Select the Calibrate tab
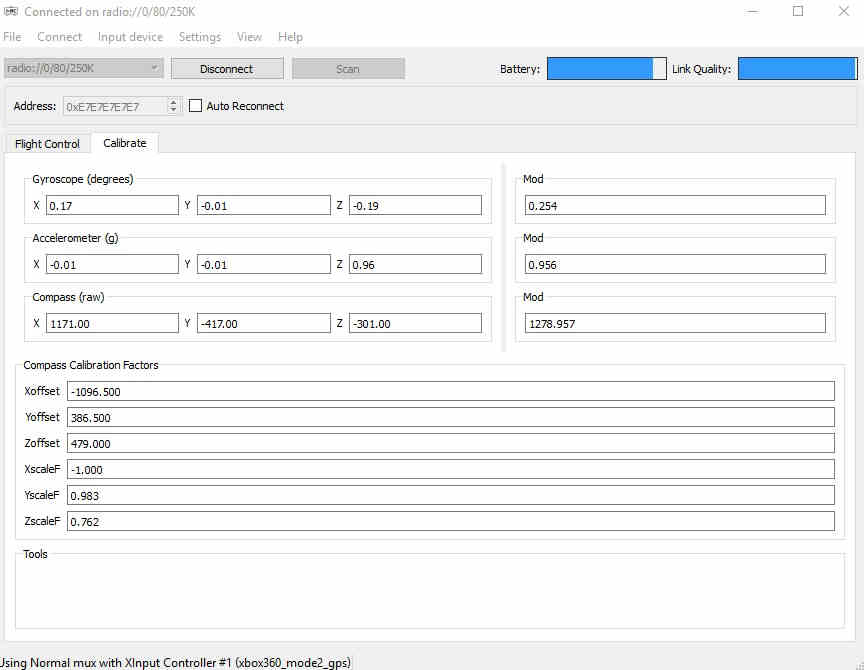The height and width of the screenshot is (670, 864). [125, 143]
